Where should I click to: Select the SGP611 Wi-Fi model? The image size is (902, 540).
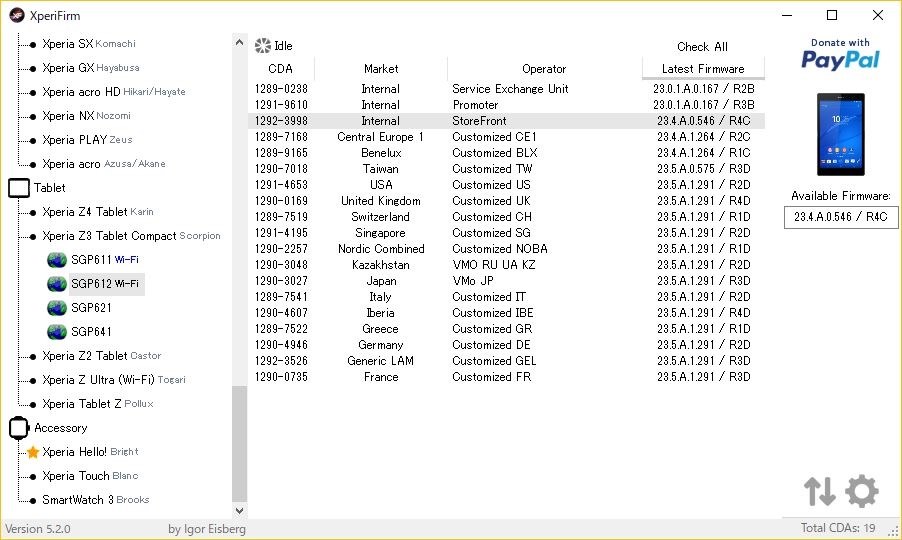(x=105, y=260)
